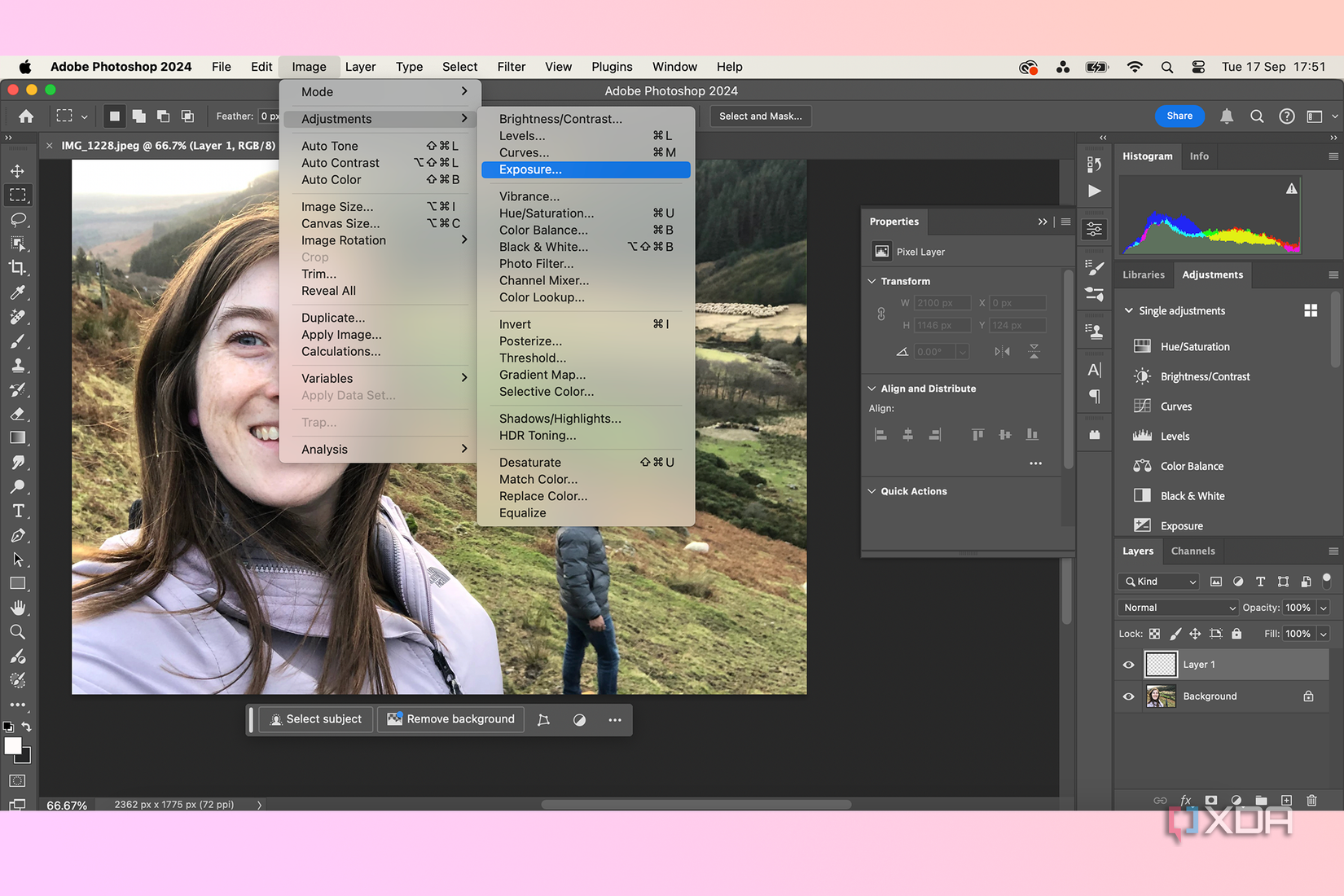Viewport: 1344px width, 896px height.
Task: Select the Crop tool
Action: 18,267
